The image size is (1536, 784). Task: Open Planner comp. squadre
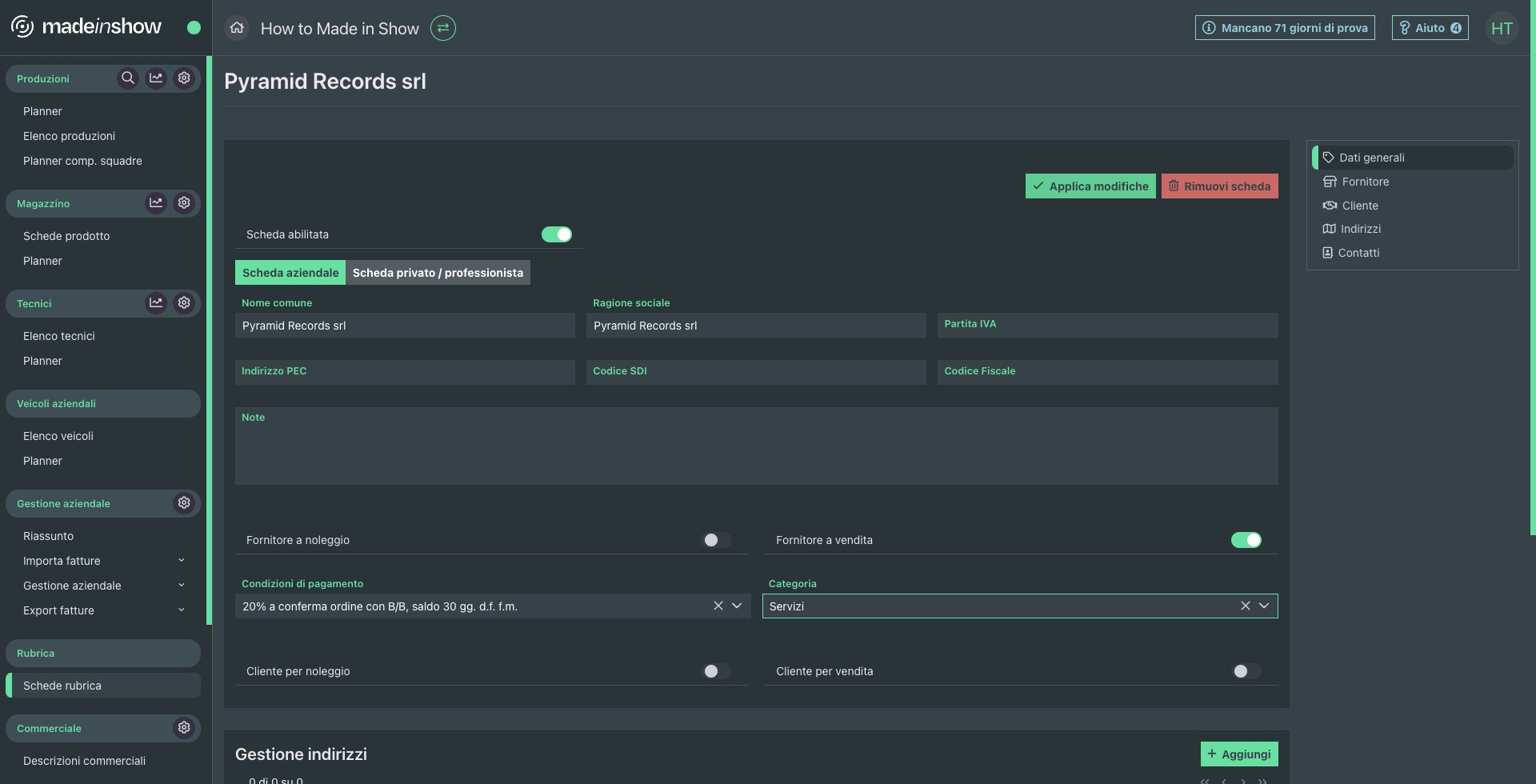[x=82, y=161]
